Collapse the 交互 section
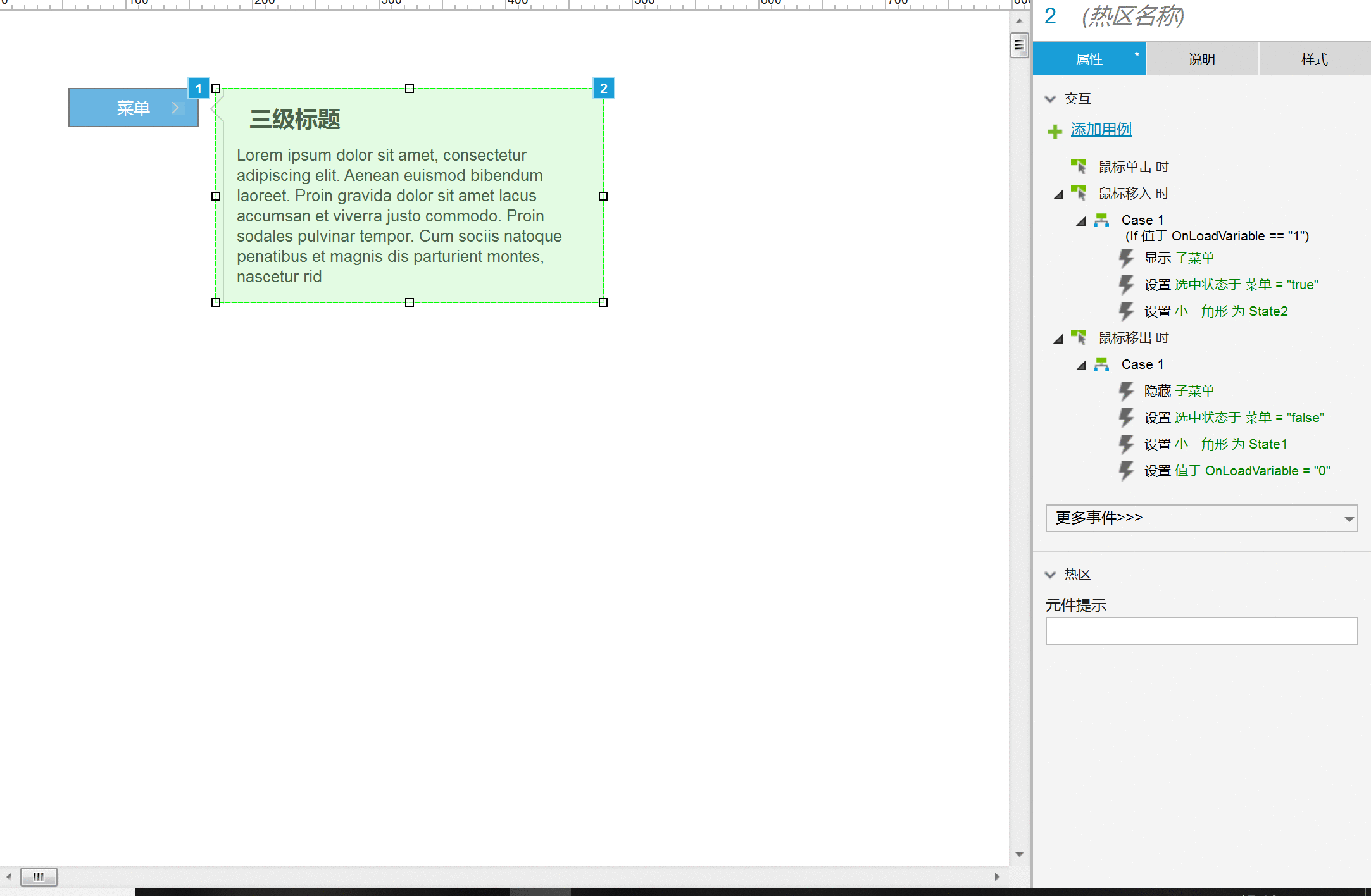1371x896 pixels. pos(1050,99)
